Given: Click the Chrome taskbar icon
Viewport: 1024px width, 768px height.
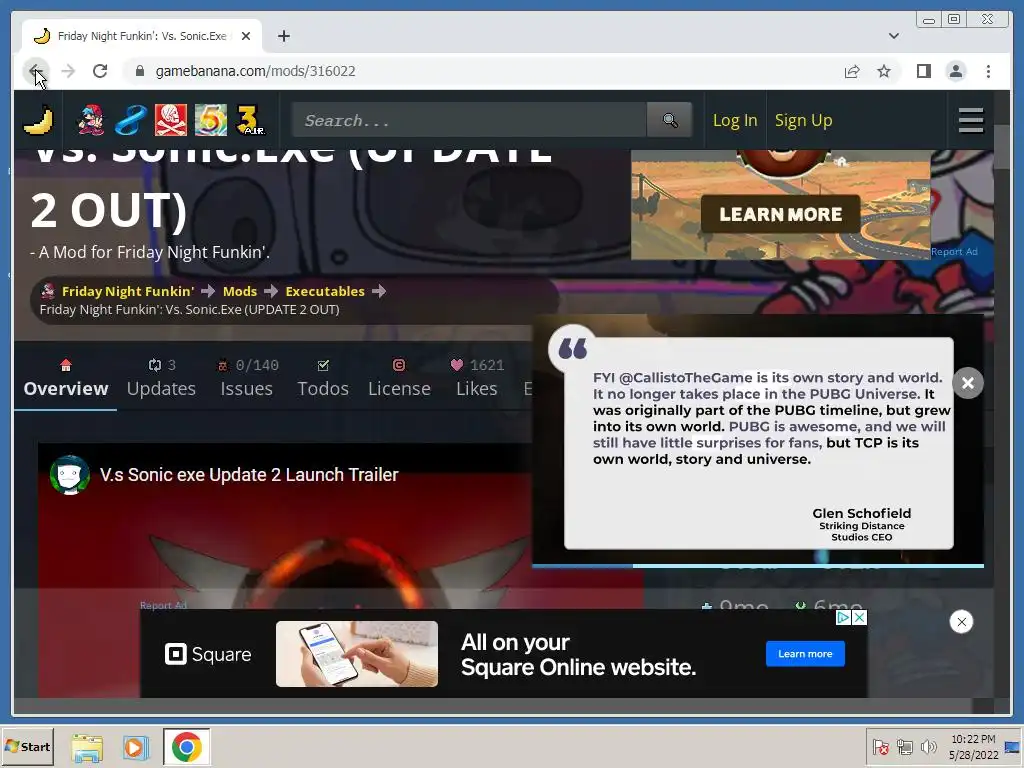Looking at the screenshot, I should click(186, 747).
